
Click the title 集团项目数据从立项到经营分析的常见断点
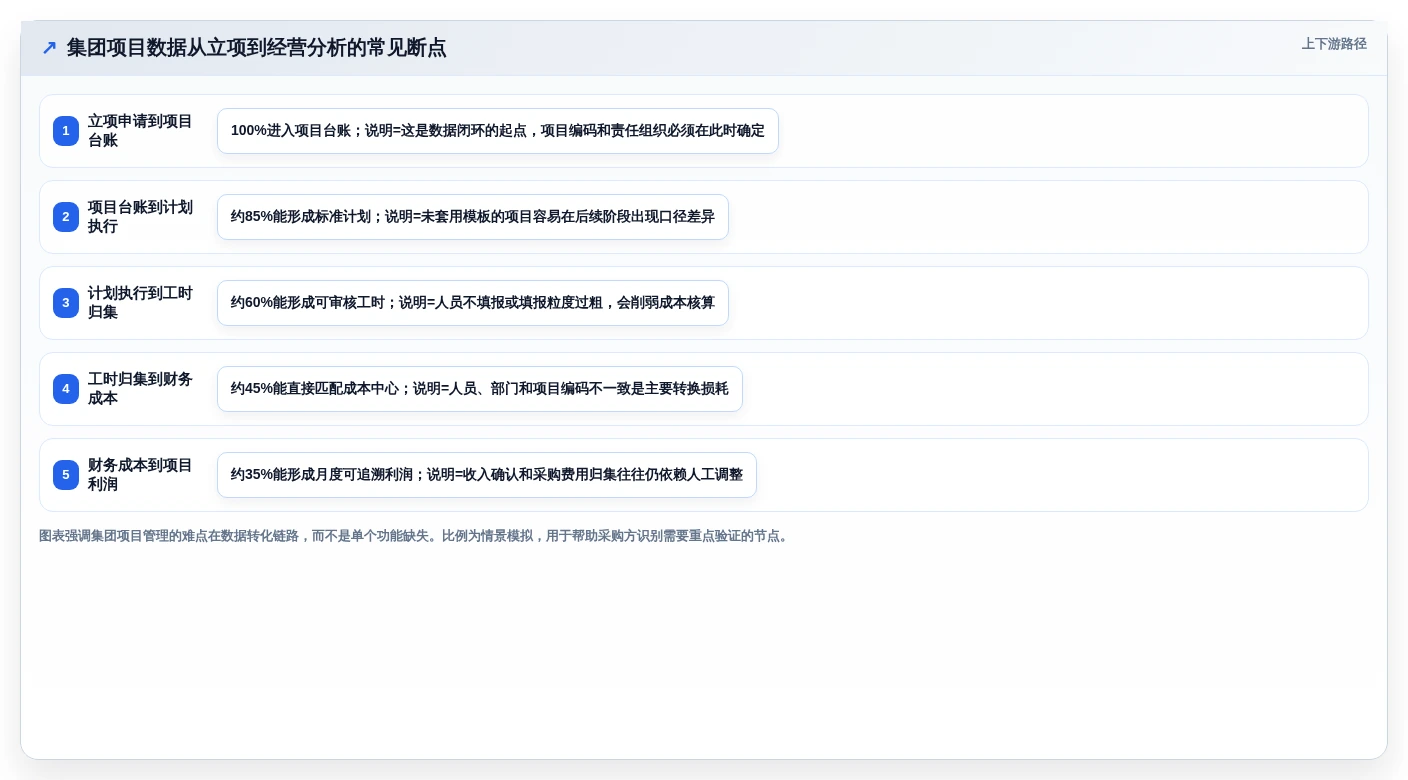(x=256, y=48)
